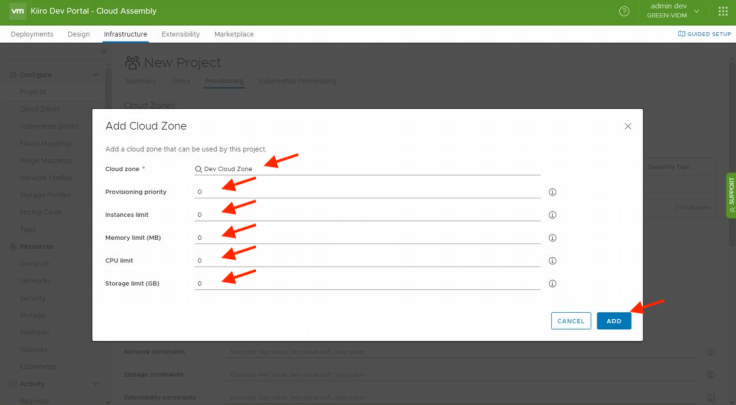The height and width of the screenshot is (405, 736).
Task: Focus the Storage limit (GB) field
Action: point(368,283)
